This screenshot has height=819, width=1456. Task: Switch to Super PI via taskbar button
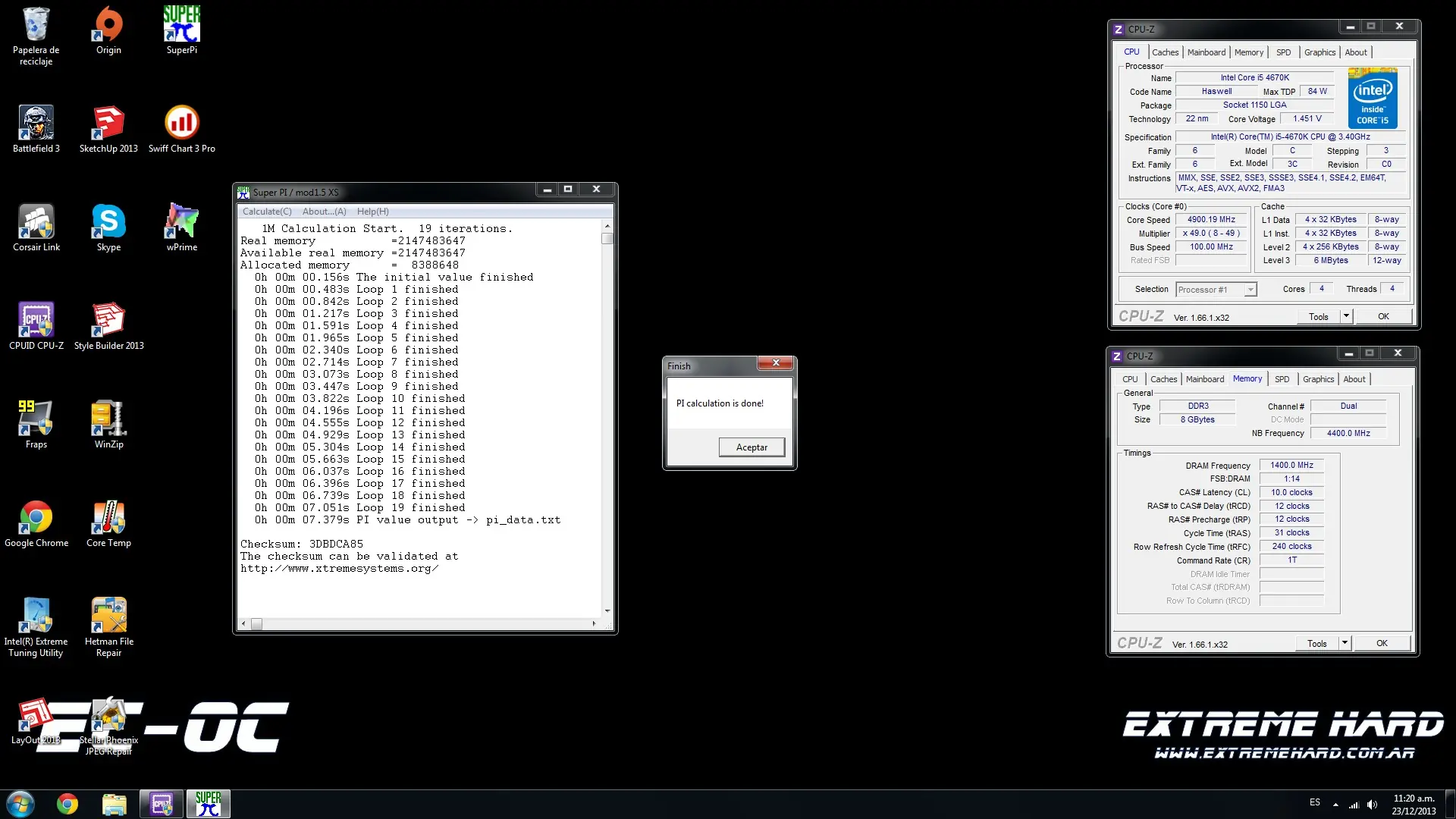coord(208,804)
